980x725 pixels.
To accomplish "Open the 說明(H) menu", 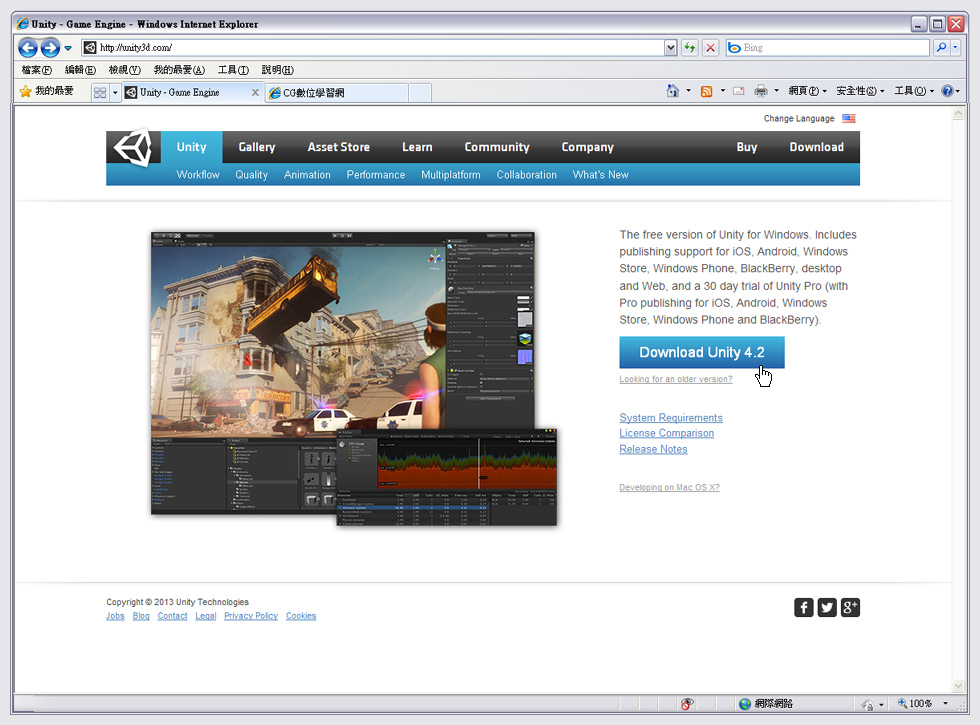I will click(x=278, y=70).
